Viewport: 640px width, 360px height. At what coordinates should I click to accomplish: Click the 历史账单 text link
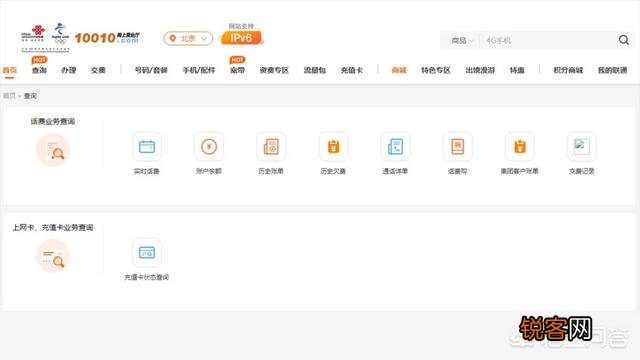click(x=271, y=171)
